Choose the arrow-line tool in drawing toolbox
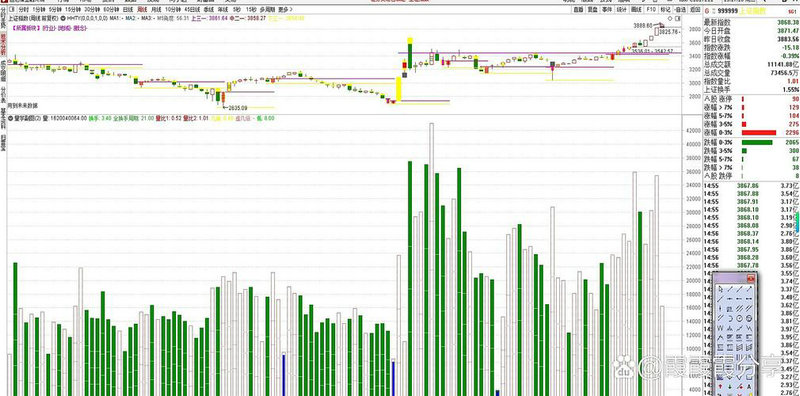The height and width of the screenshot is (396, 800). pos(749,289)
